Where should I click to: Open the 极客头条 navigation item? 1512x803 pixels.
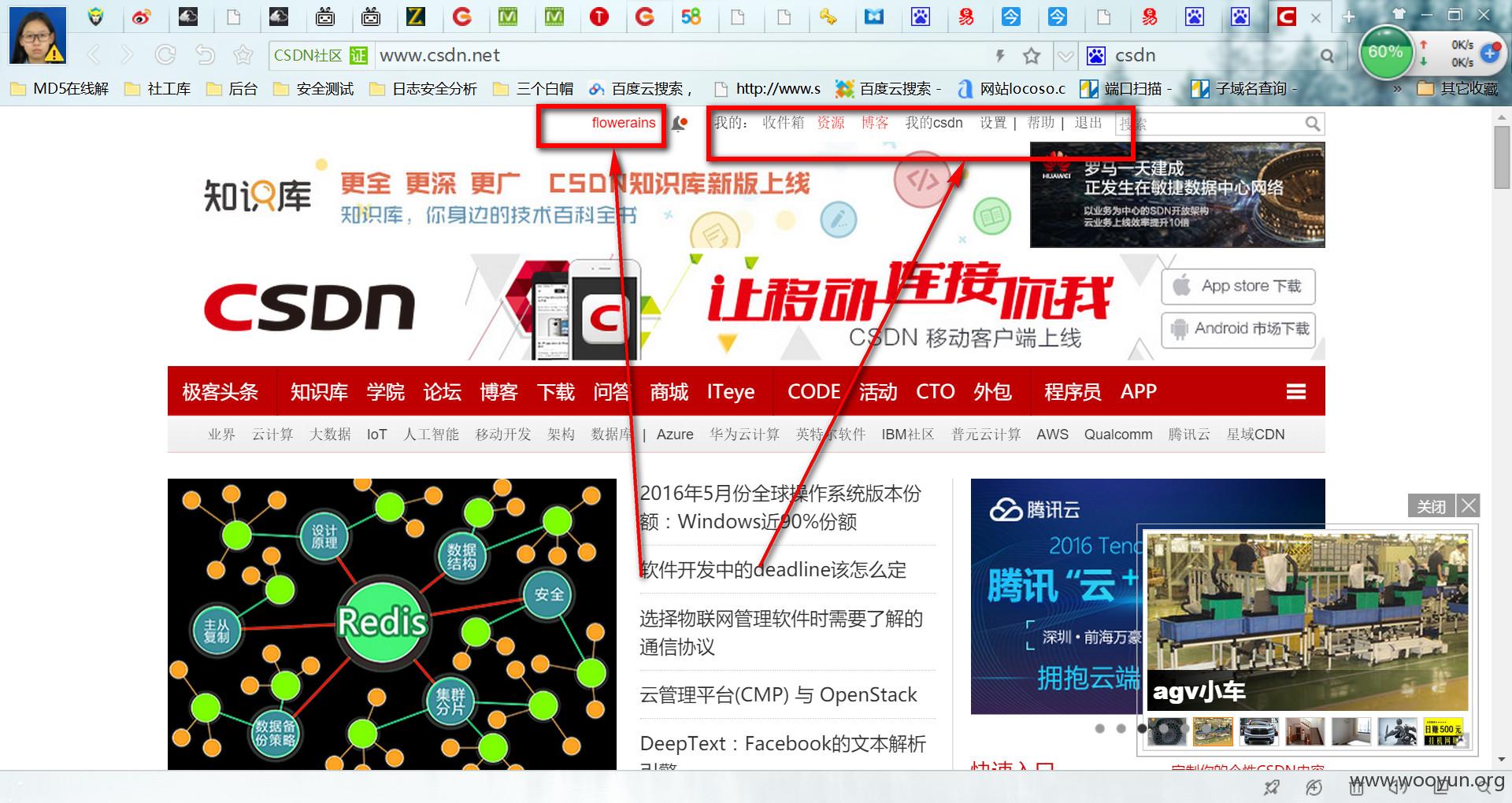(220, 391)
